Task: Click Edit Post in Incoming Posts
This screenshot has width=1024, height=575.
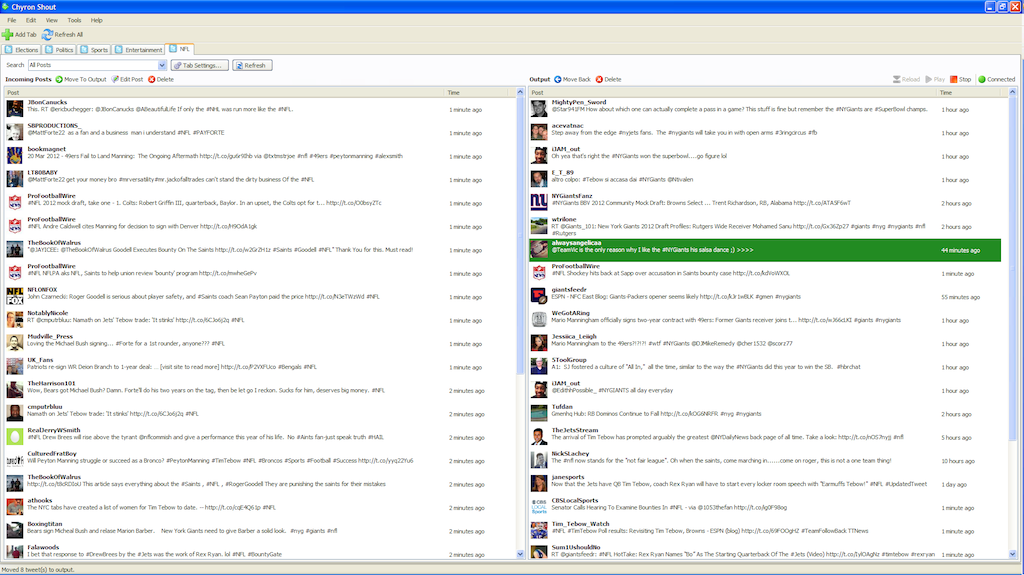Action: pyautogui.click(x=127, y=79)
